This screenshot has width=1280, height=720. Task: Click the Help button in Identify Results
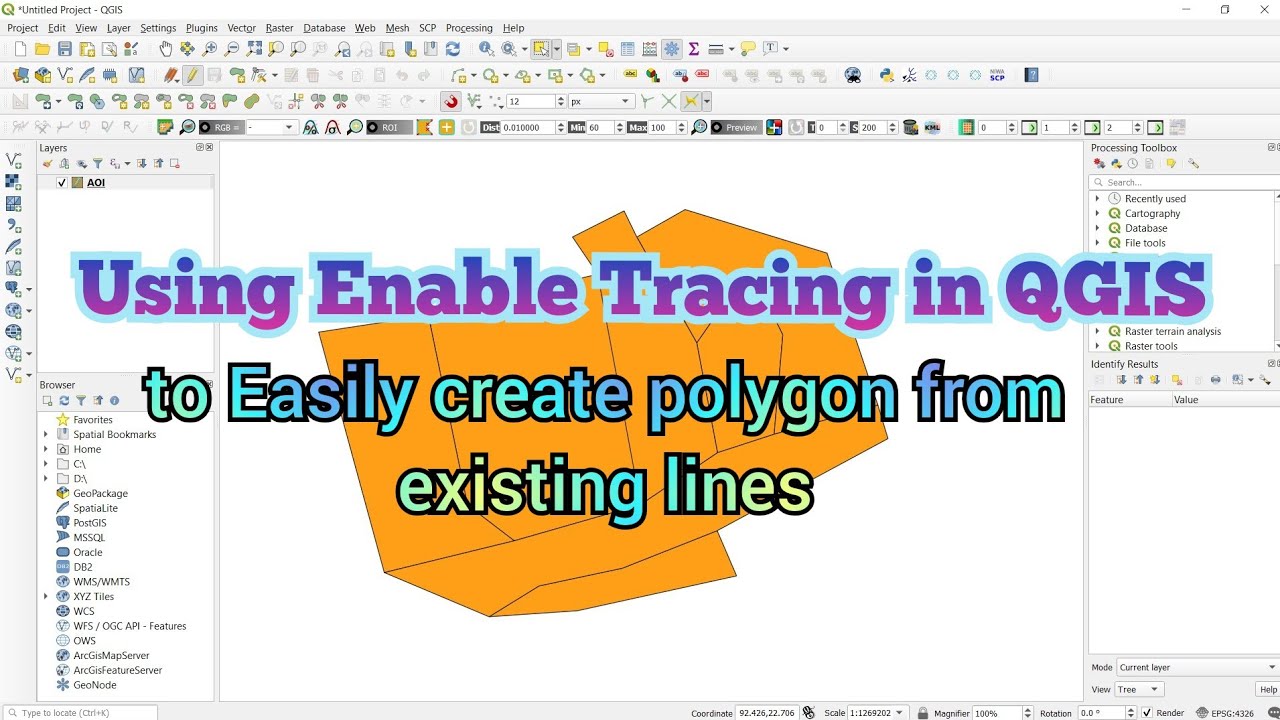1268,689
